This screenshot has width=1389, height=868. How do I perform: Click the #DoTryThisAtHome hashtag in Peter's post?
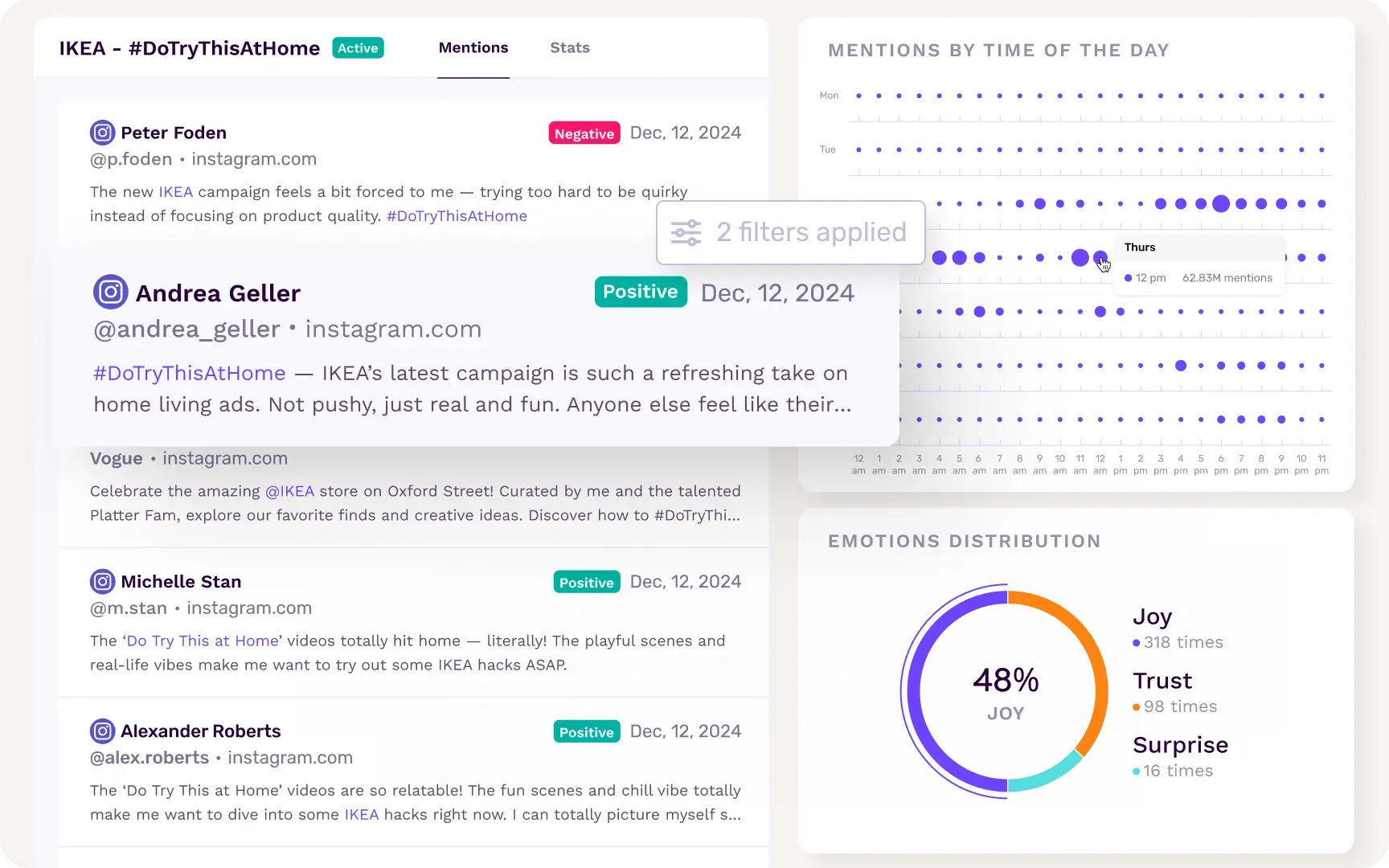457,216
